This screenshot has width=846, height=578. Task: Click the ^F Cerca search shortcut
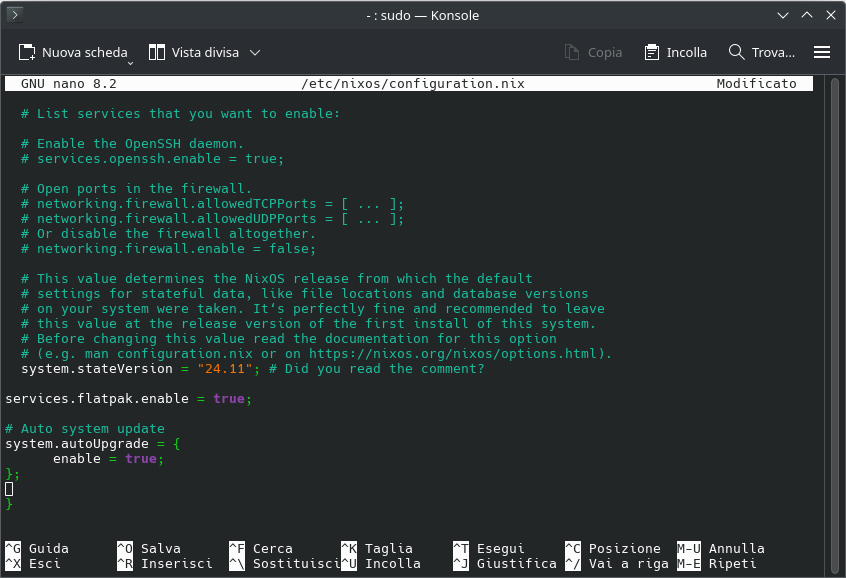click(x=262, y=548)
